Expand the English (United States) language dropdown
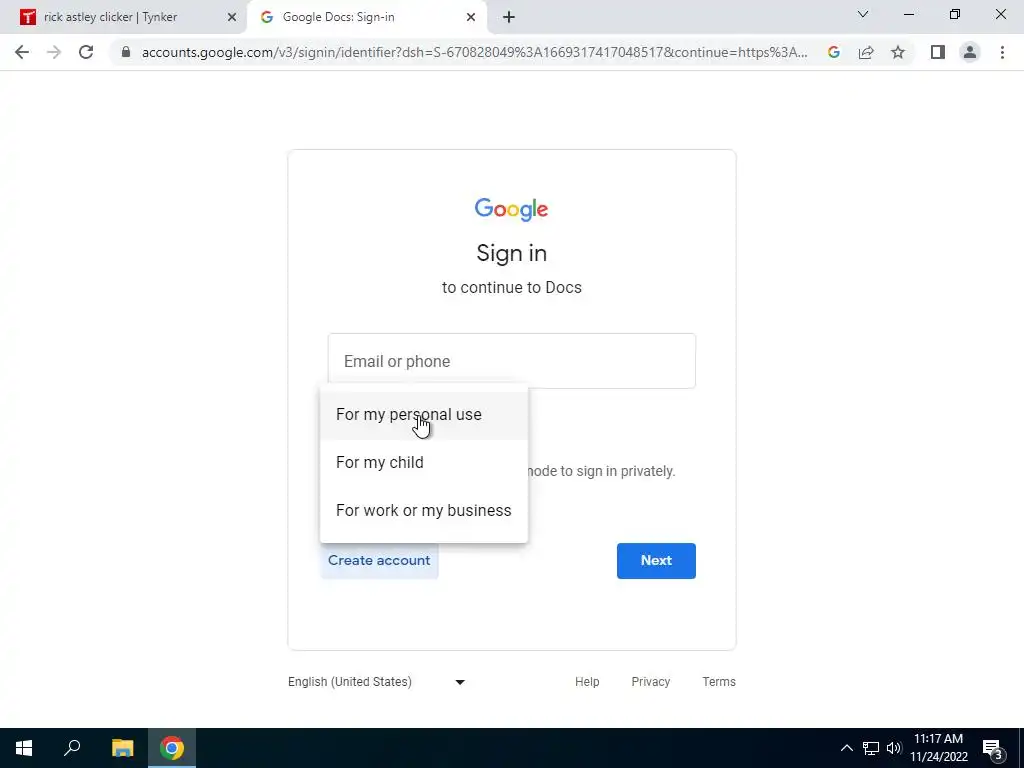This screenshot has width=1024, height=768. click(377, 682)
